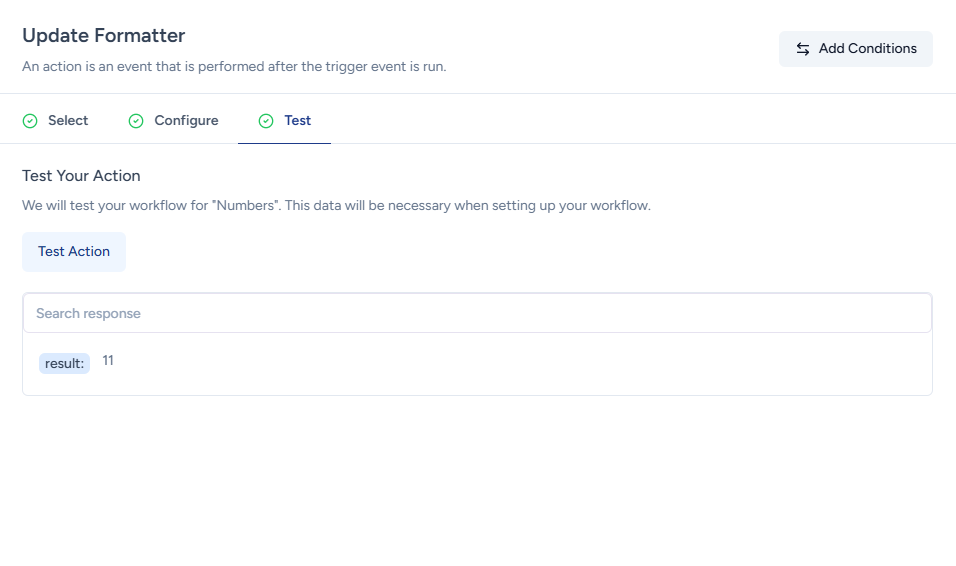The image size is (956, 566).
Task: Open the Configure tab
Action: point(186,121)
